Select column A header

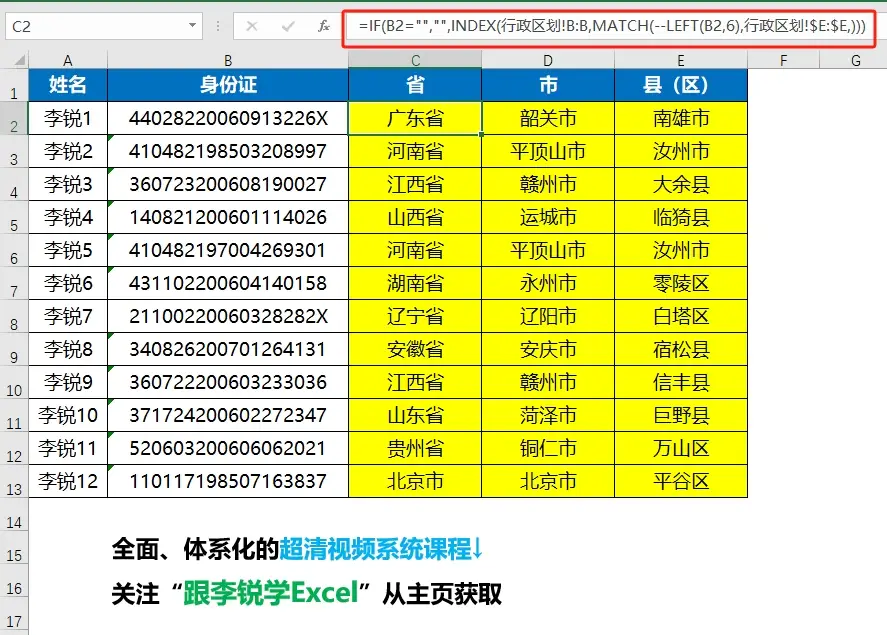[x=68, y=60]
